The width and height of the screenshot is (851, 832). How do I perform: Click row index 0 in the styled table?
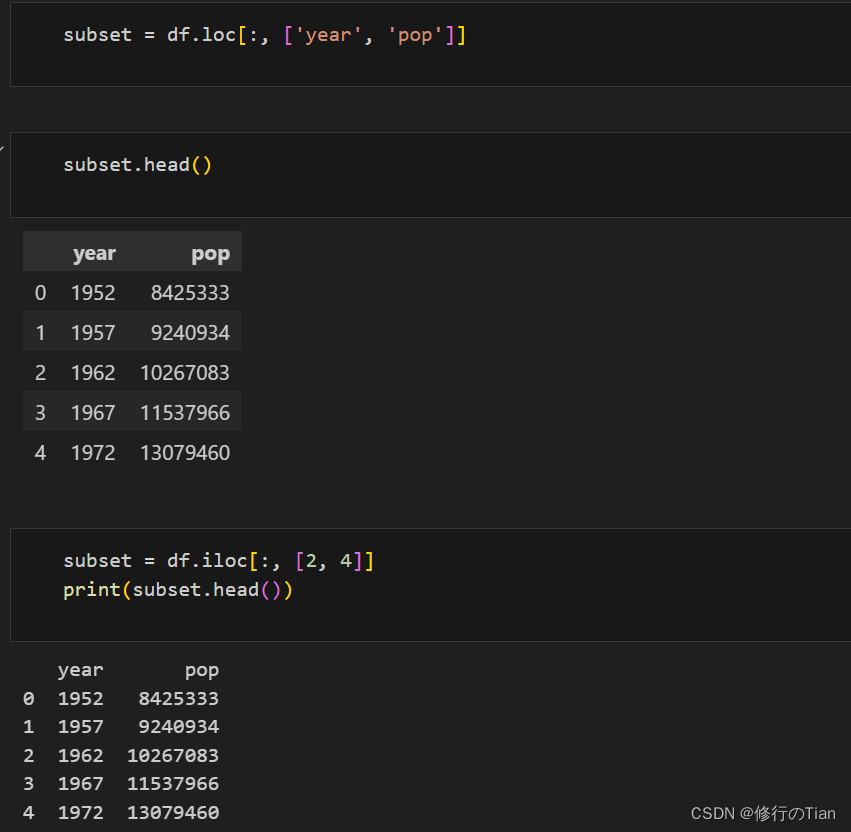40,292
